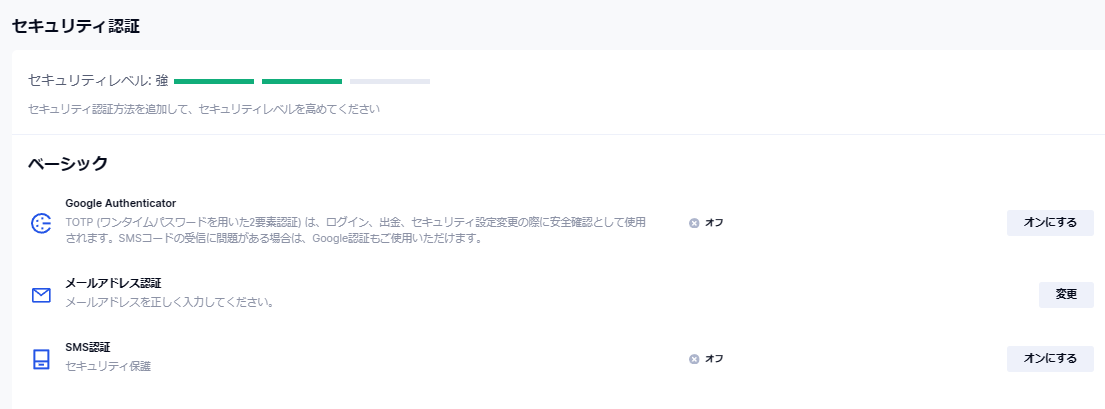Click the gray unfilled security level bar

pyautogui.click(x=390, y=81)
